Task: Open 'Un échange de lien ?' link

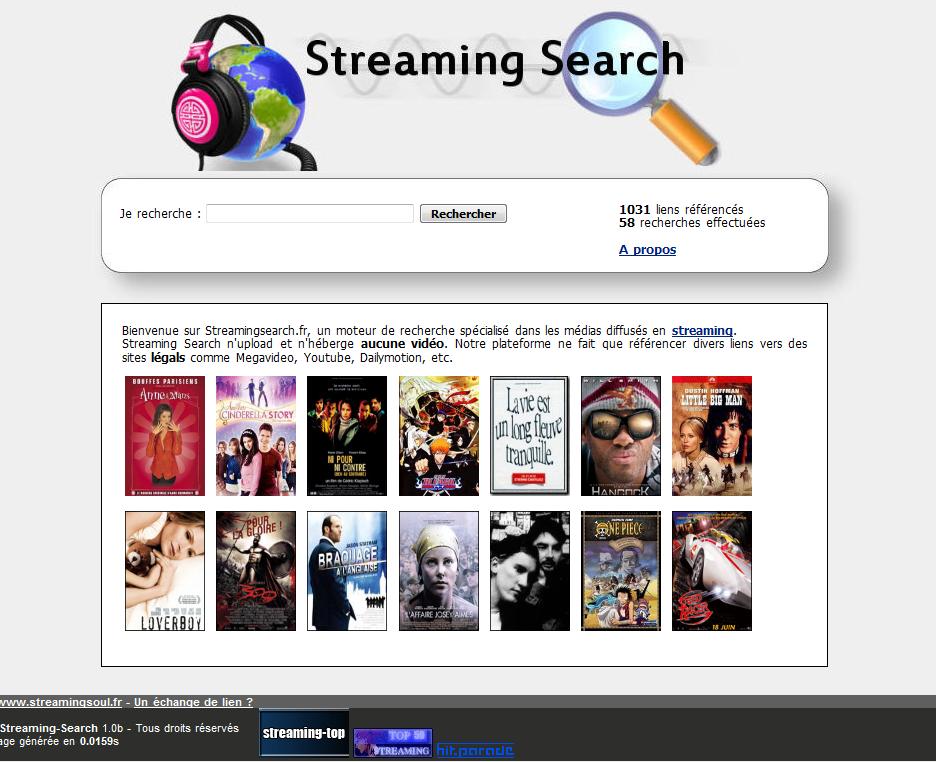Action: 193,703
